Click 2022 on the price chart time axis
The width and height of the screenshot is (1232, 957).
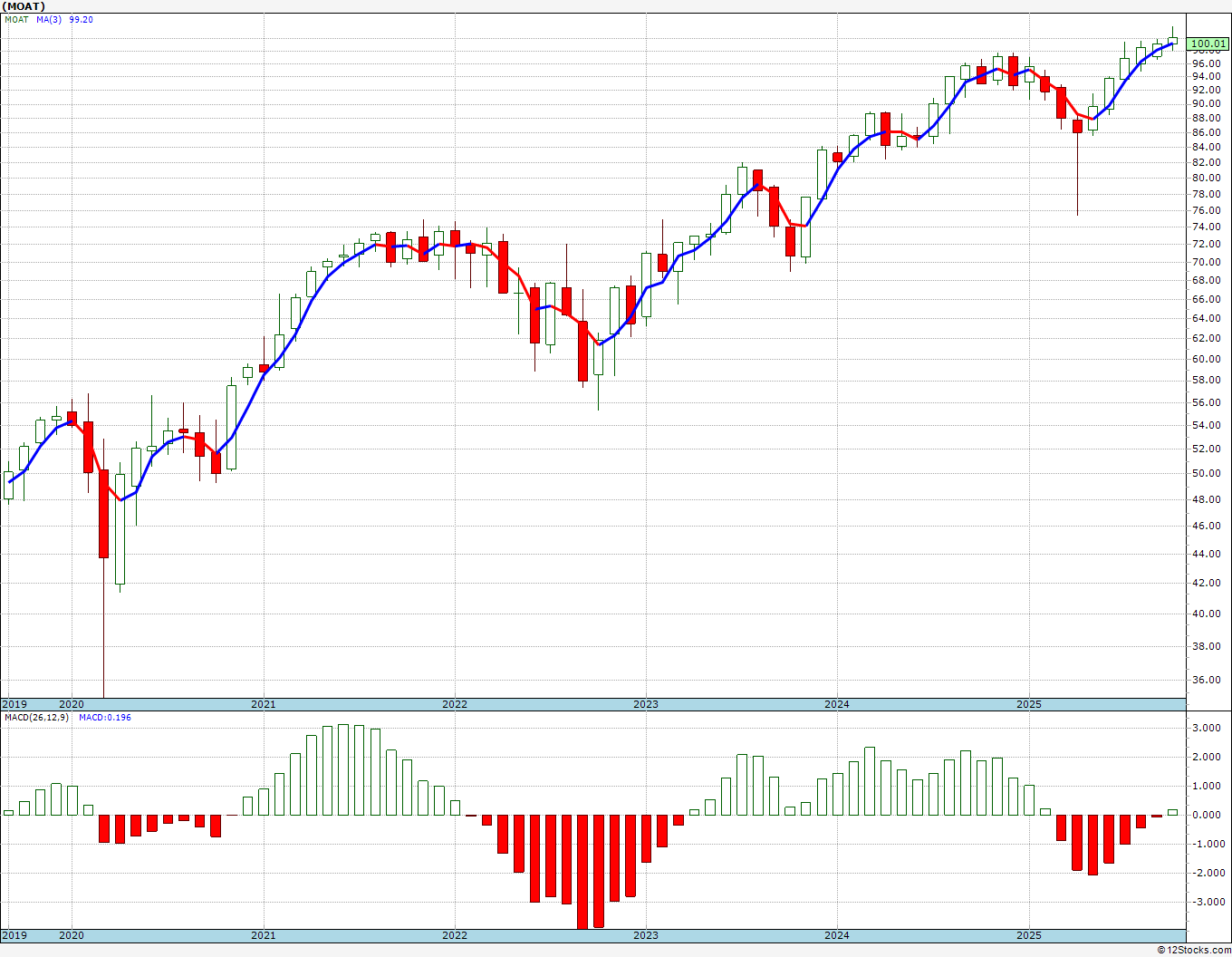click(455, 704)
